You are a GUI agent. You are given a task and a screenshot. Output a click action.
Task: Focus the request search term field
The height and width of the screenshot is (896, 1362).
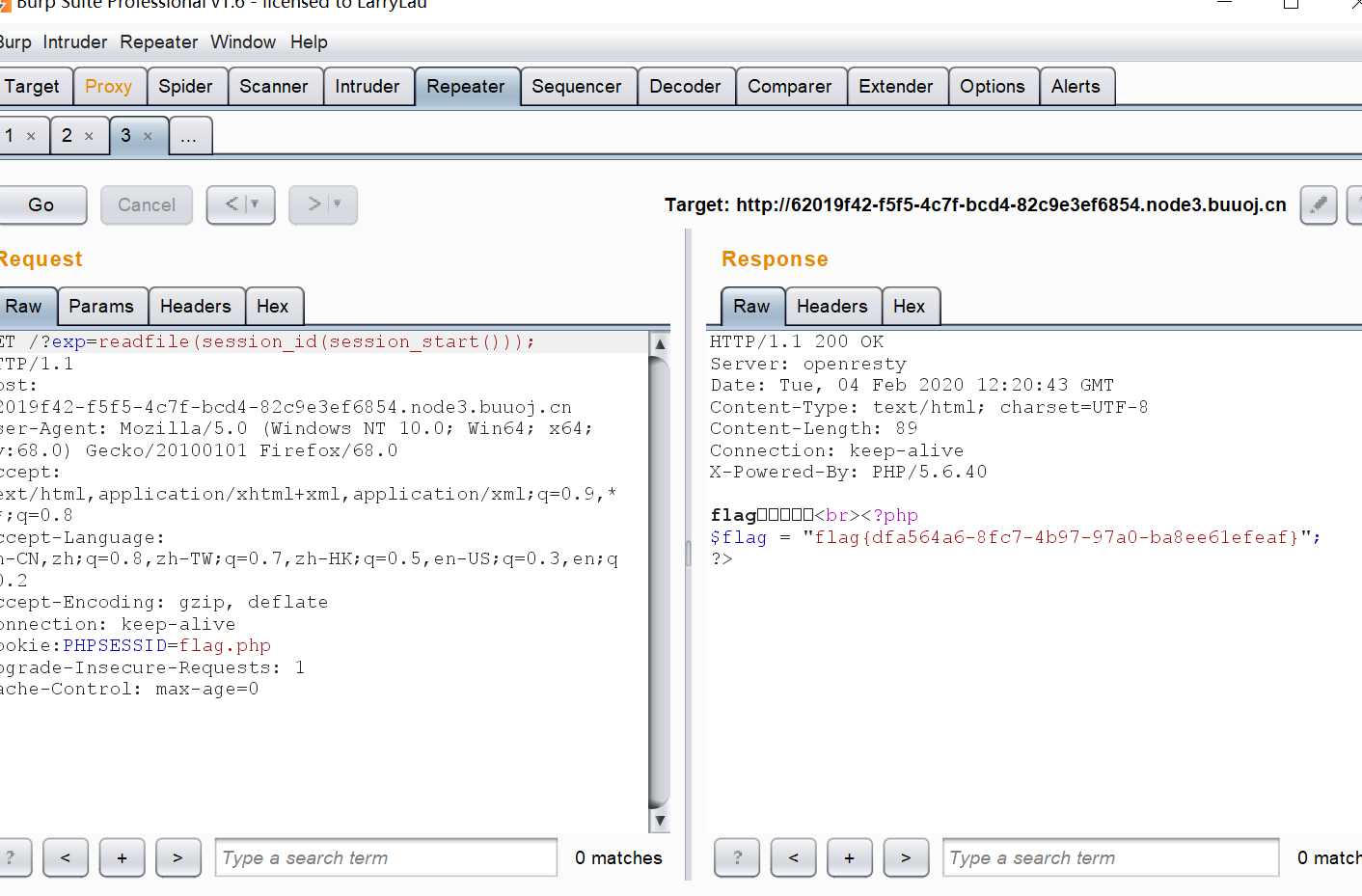[386, 857]
